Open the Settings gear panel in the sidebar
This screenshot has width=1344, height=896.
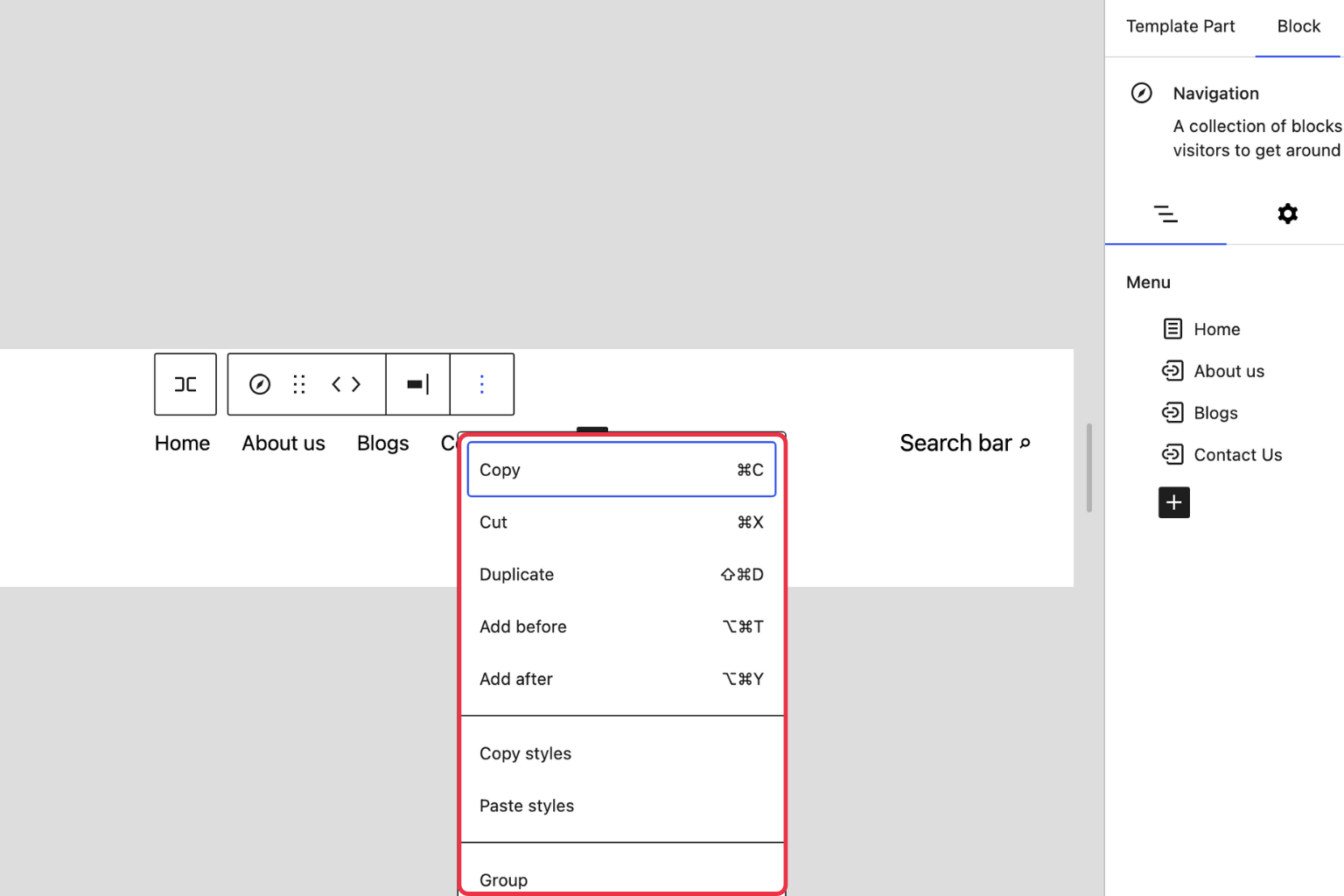(1287, 213)
